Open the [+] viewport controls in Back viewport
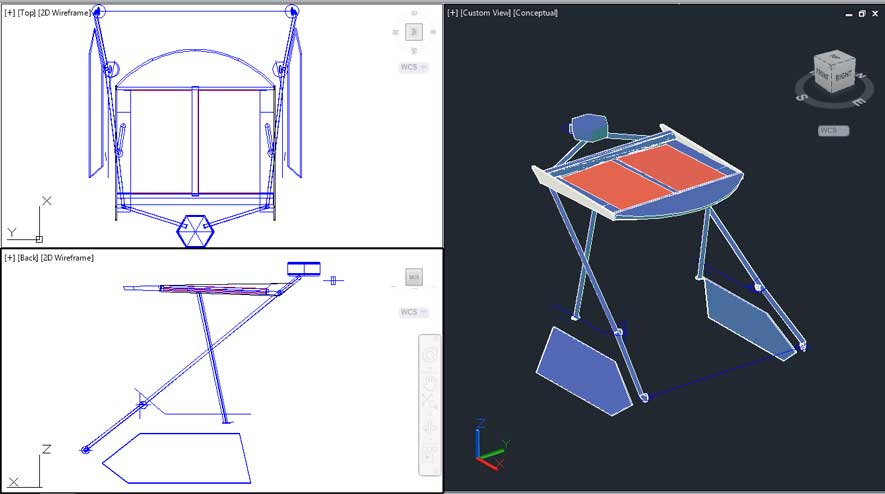 click(x=9, y=258)
